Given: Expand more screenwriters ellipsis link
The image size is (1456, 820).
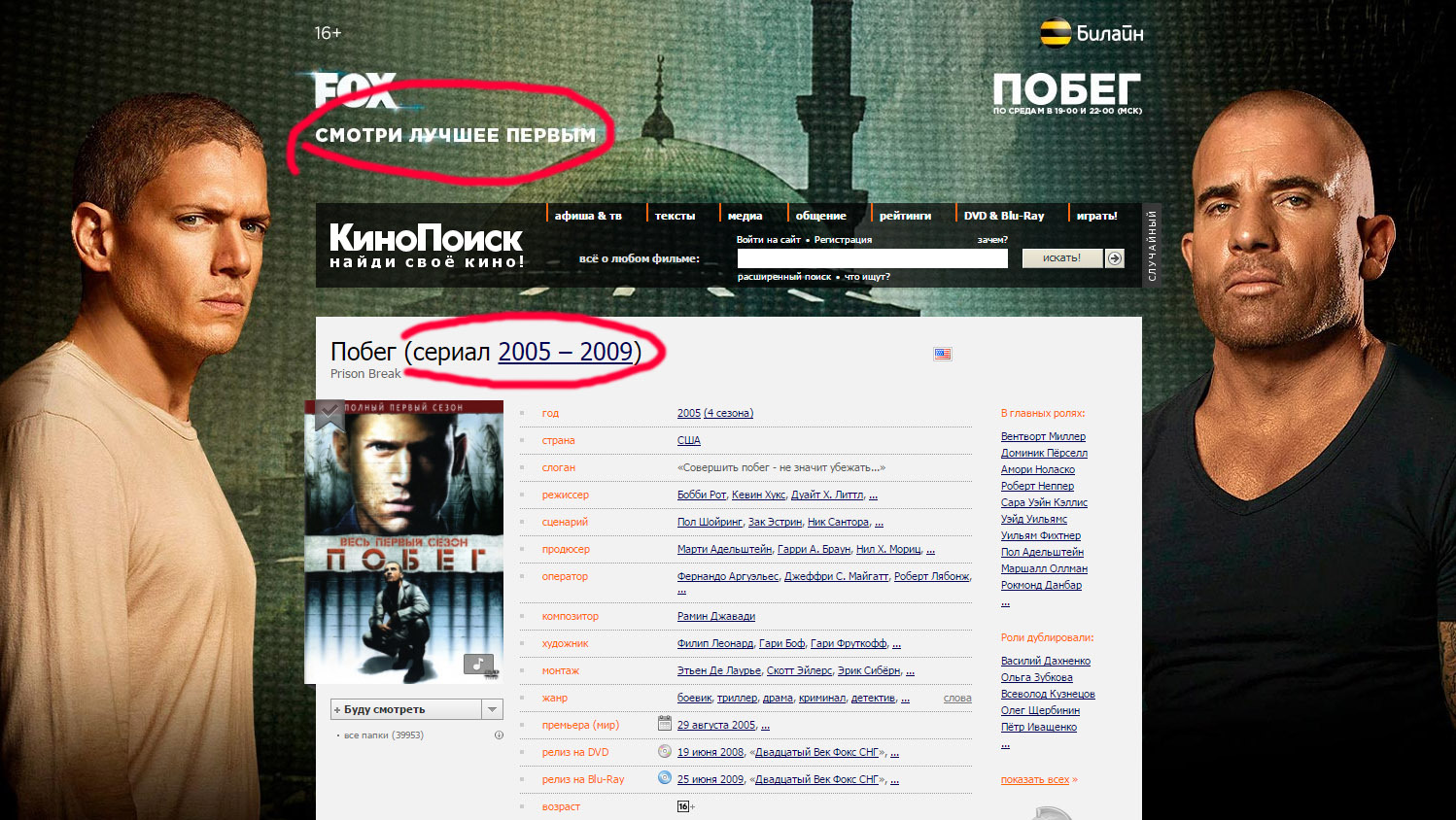Looking at the screenshot, I should [879, 523].
